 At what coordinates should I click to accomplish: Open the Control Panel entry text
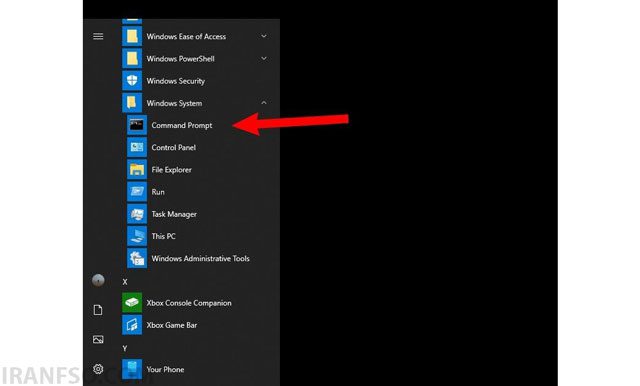click(x=173, y=147)
